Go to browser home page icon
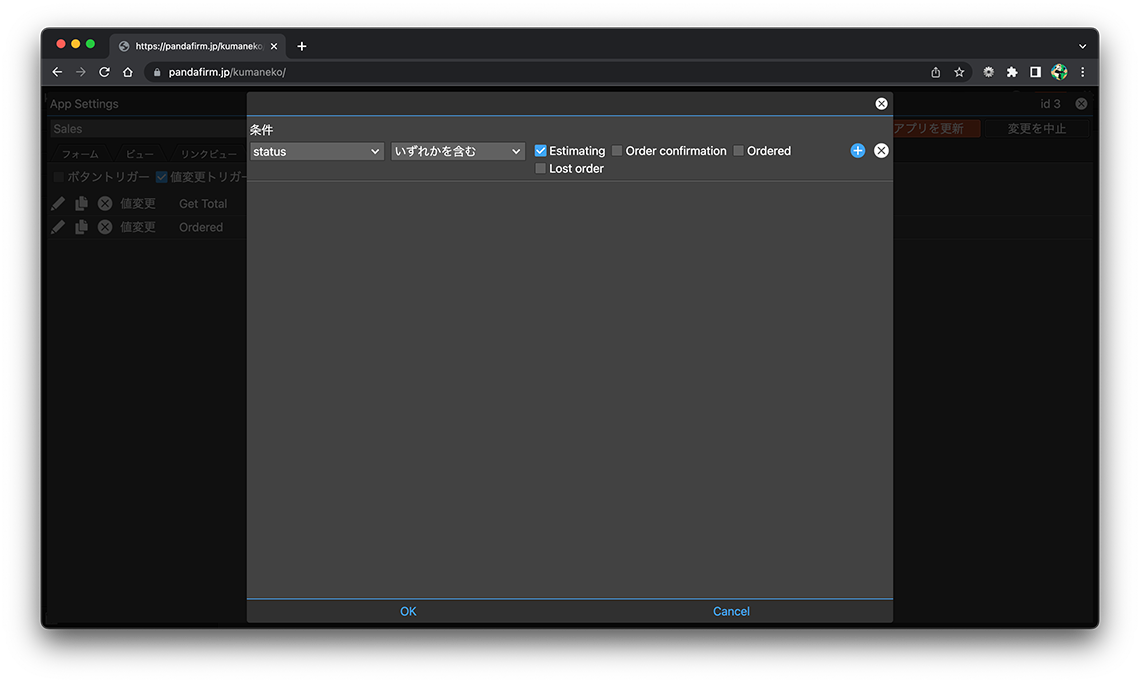This screenshot has height=683, width=1140. point(128,72)
